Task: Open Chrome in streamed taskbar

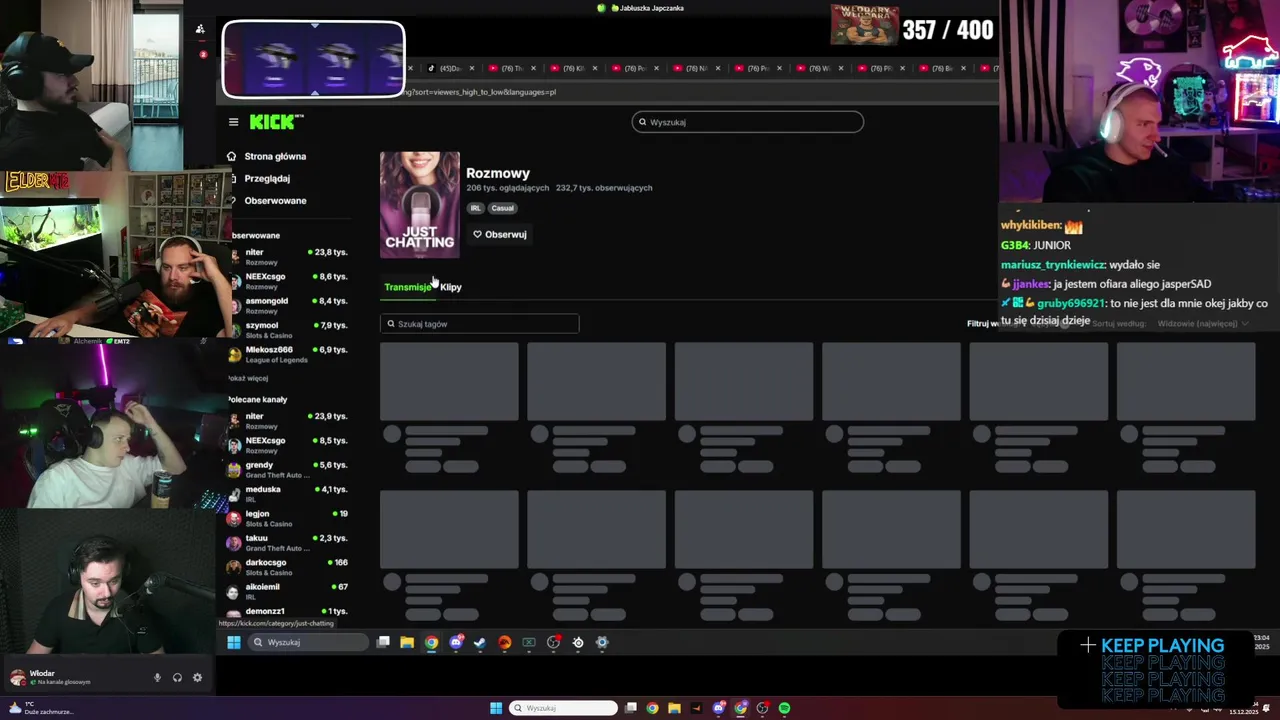Action: point(431,642)
